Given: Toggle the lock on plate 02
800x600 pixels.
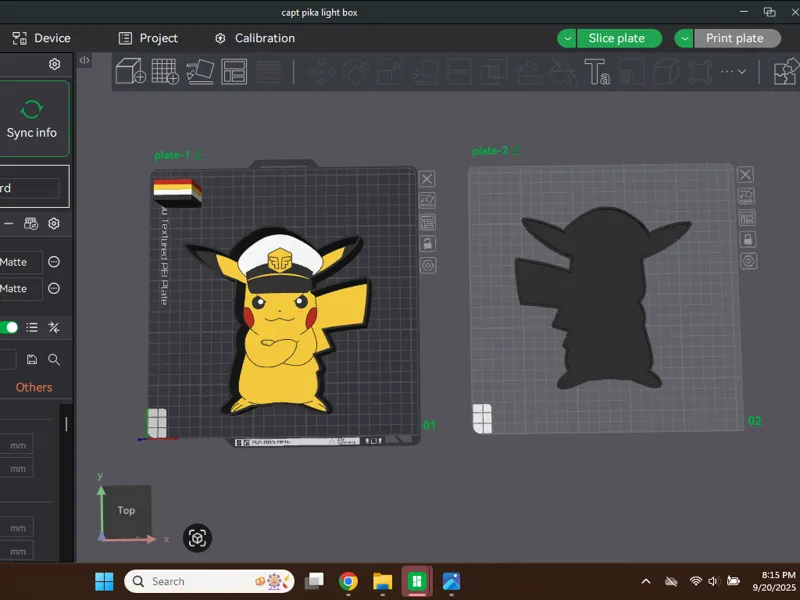Looking at the screenshot, I should tap(747, 239).
